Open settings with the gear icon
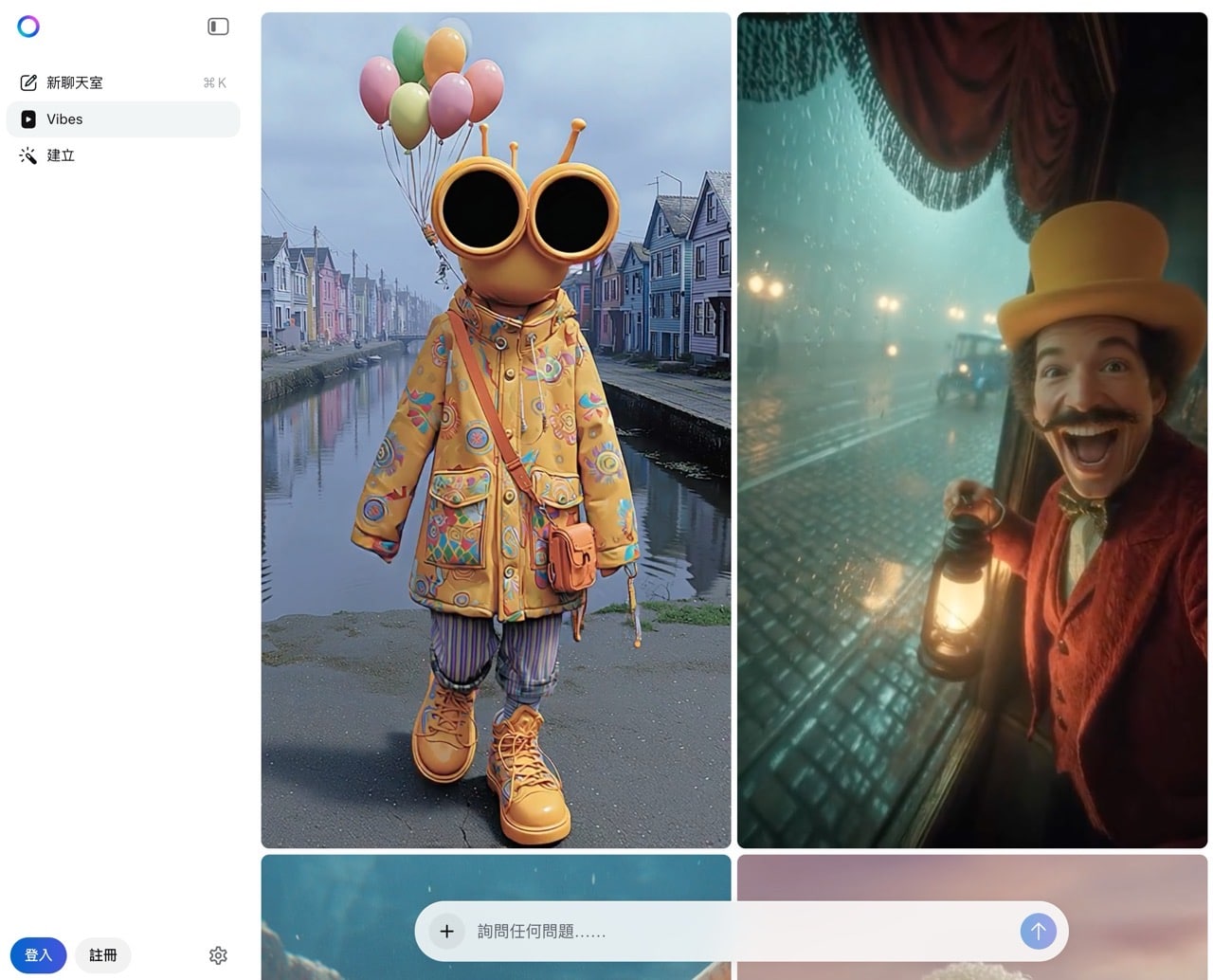 pyautogui.click(x=218, y=955)
